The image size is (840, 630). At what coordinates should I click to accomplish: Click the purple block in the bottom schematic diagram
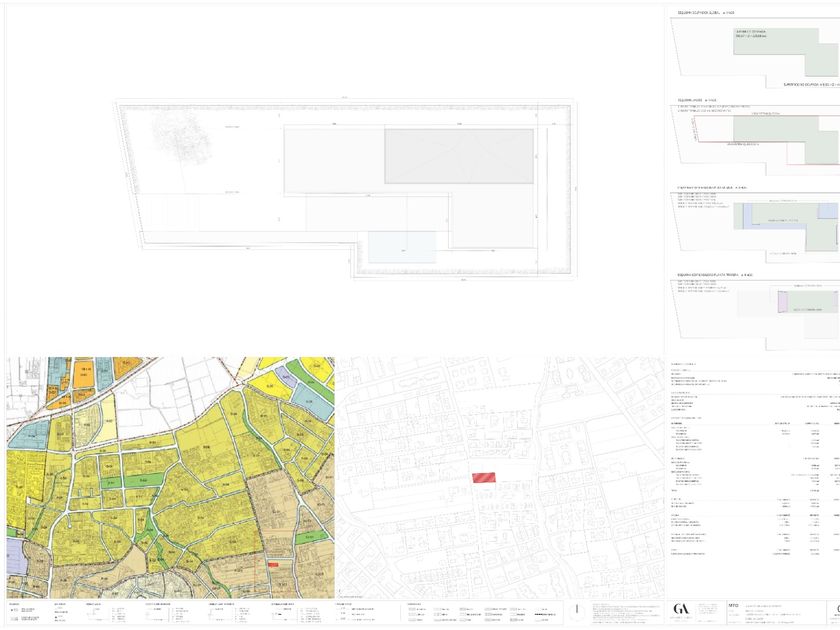(783, 302)
